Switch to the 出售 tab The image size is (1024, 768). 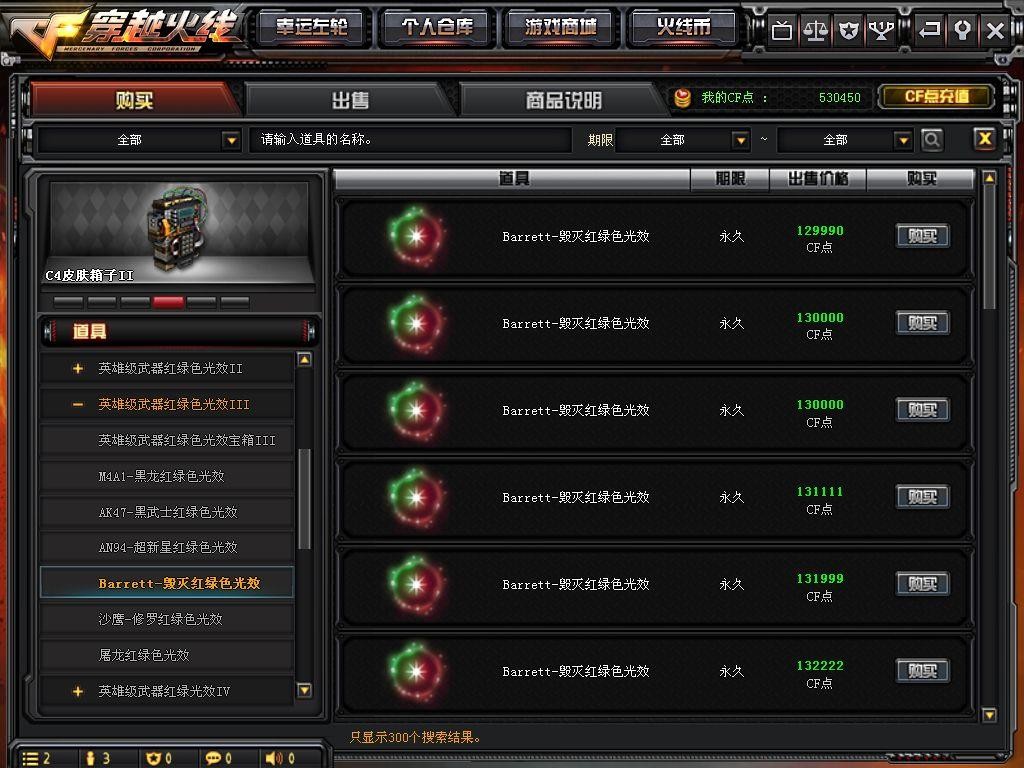point(350,100)
